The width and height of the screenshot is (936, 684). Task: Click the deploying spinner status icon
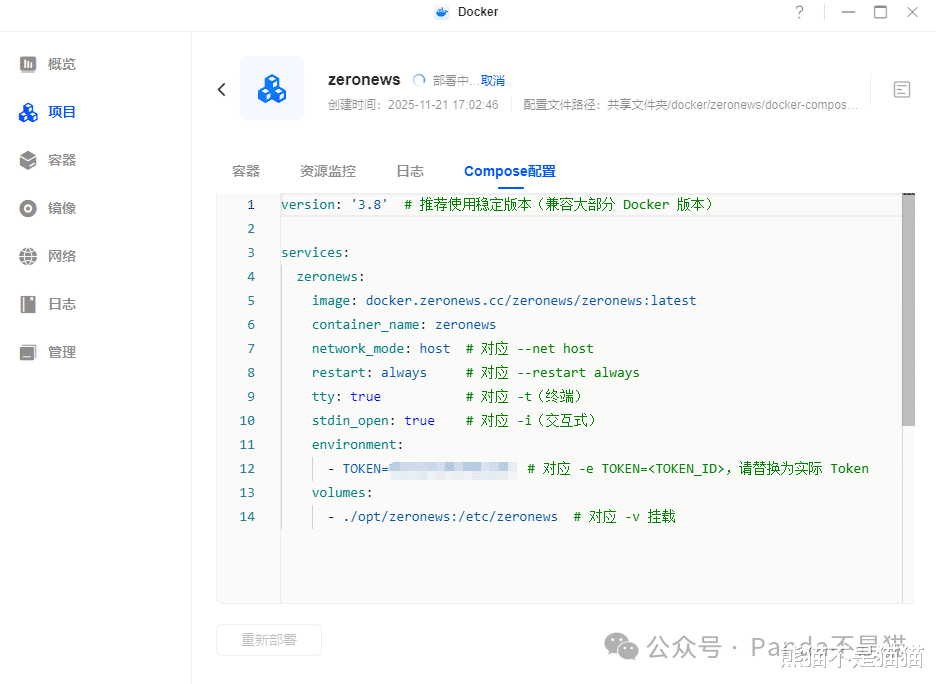pyautogui.click(x=419, y=80)
